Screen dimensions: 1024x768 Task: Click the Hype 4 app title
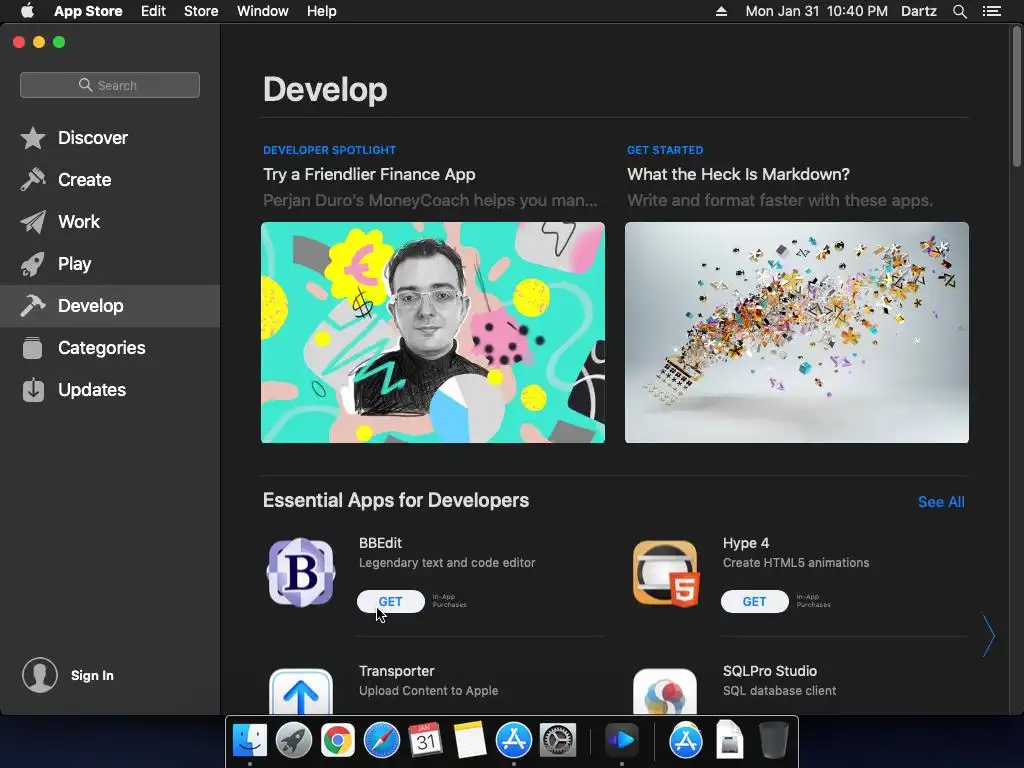[x=746, y=543]
